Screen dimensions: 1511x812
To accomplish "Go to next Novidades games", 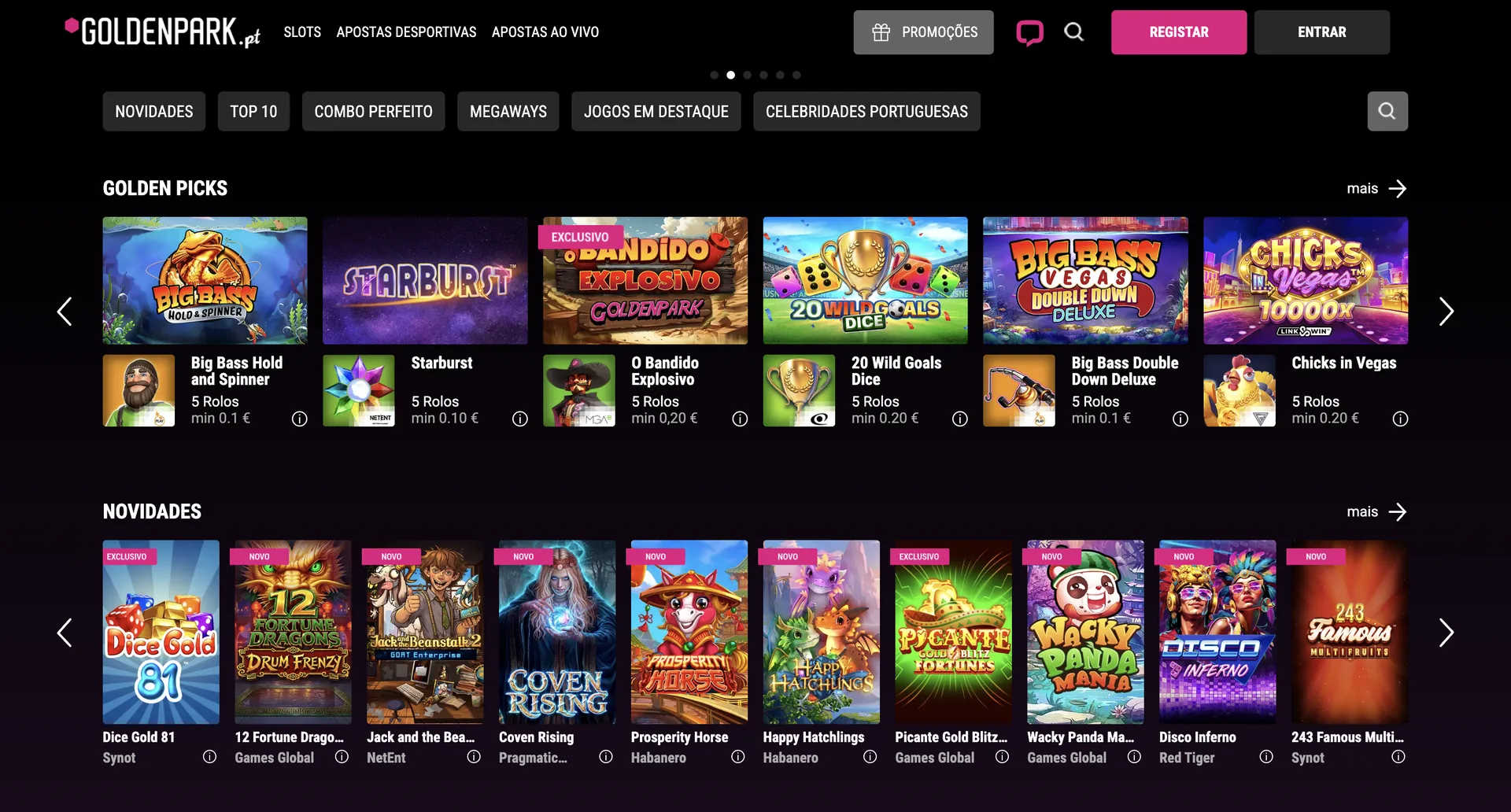I will (x=1446, y=633).
